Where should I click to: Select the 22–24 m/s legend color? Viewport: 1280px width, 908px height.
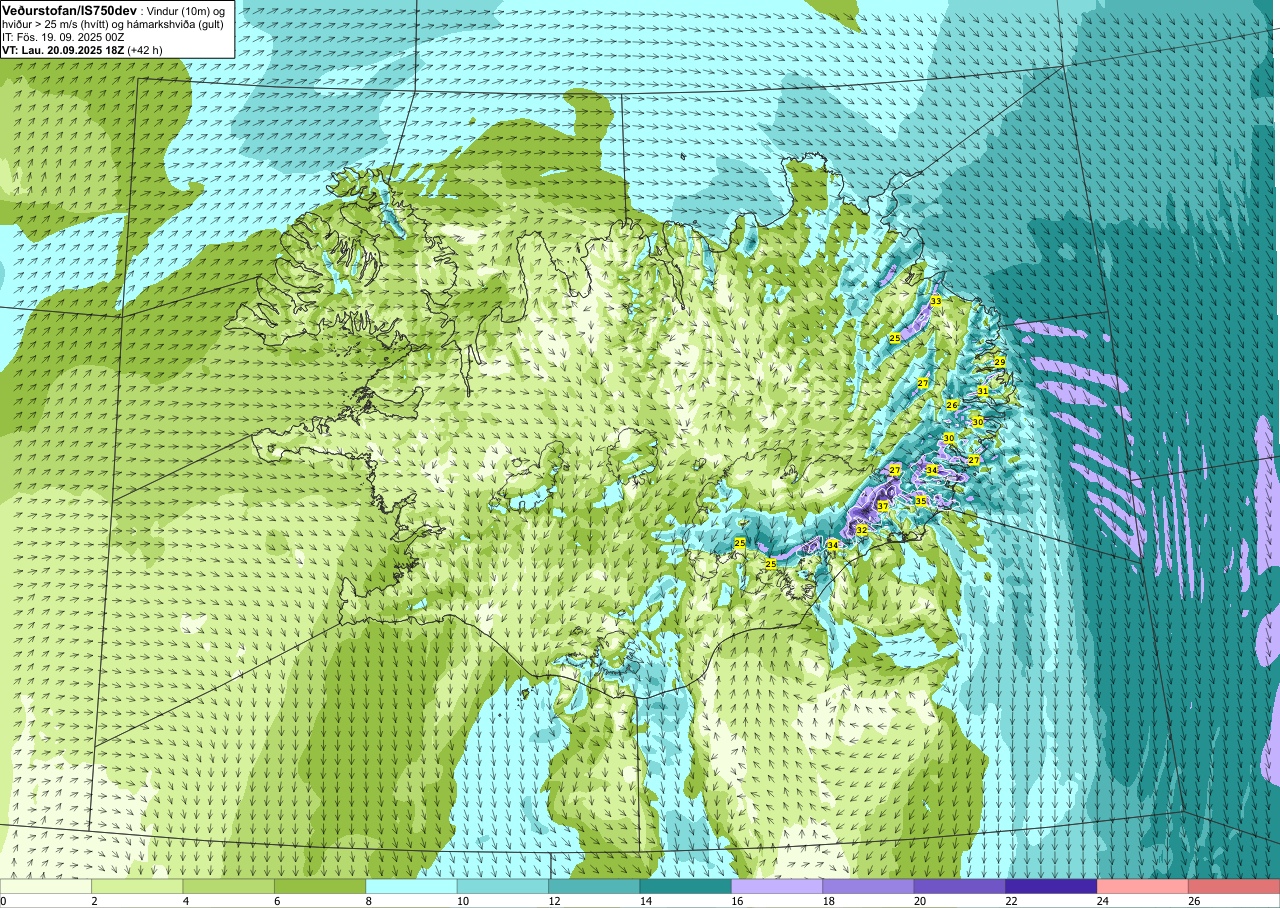click(1051, 886)
